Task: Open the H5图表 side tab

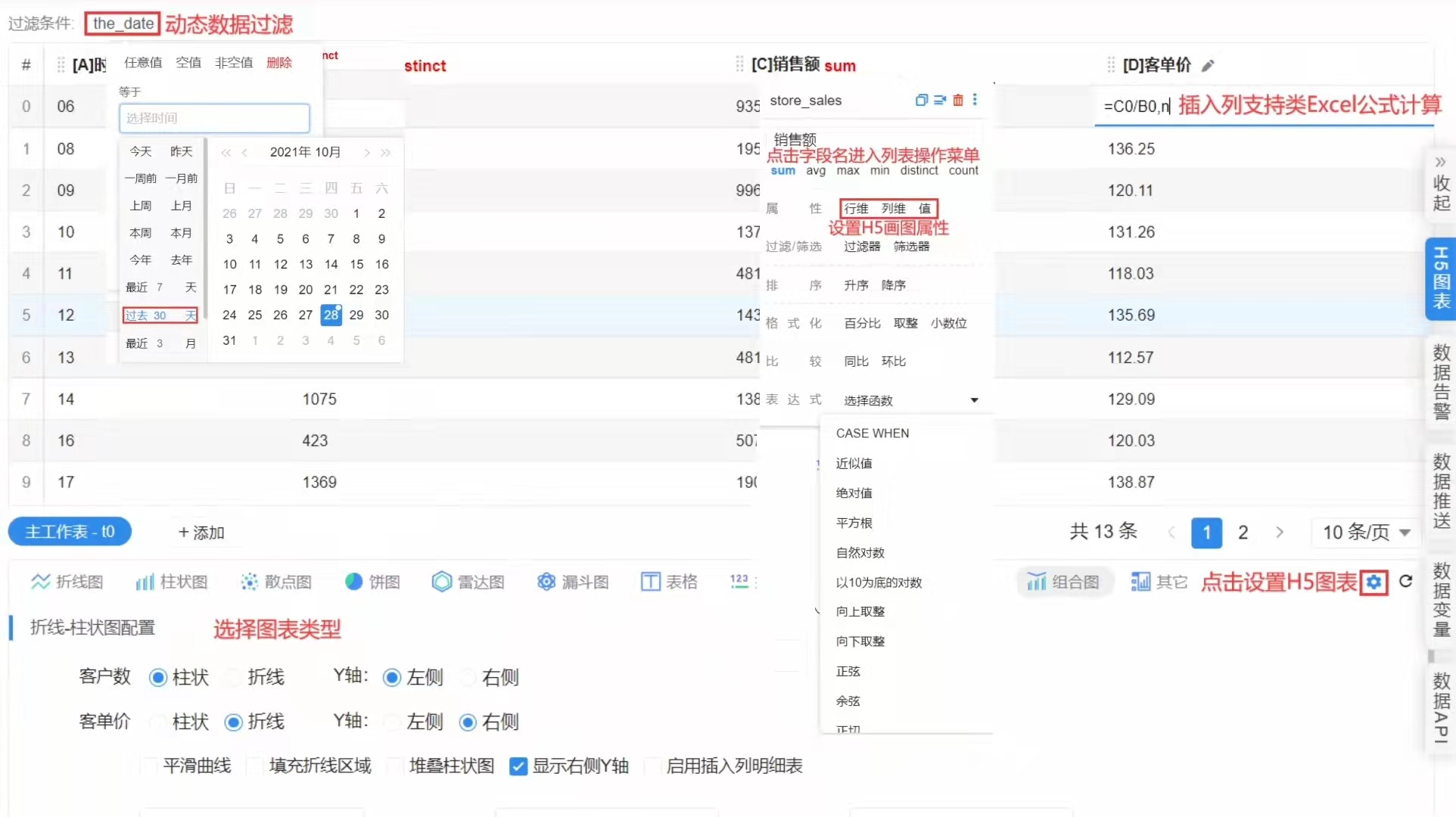Action: click(1441, 278)
